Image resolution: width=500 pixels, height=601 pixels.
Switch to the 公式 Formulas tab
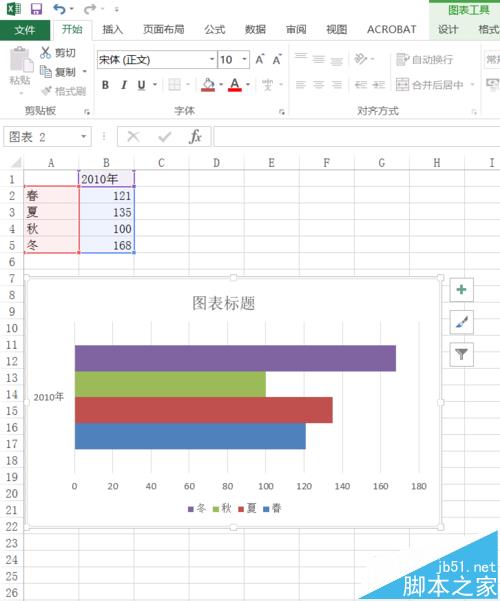tap(215, 30)
